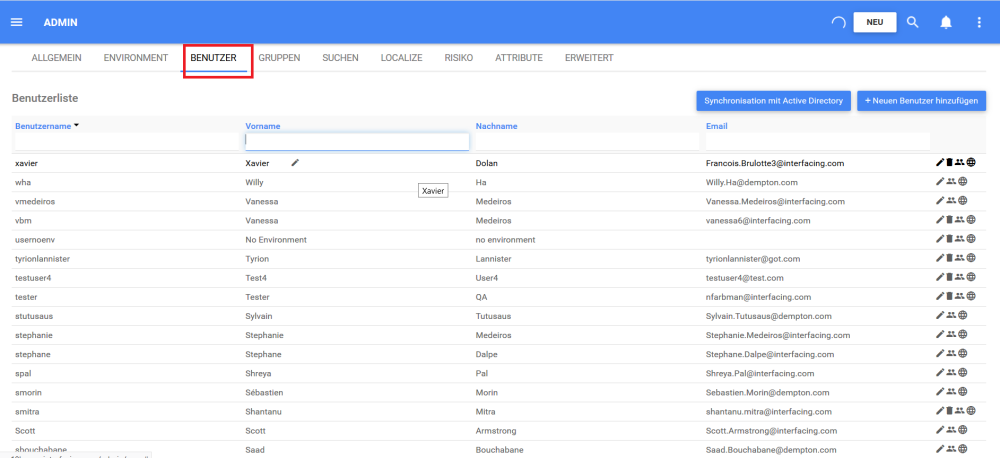Open groups icon for user vmedeiros
1000x458 pixels.
(952, 201)
